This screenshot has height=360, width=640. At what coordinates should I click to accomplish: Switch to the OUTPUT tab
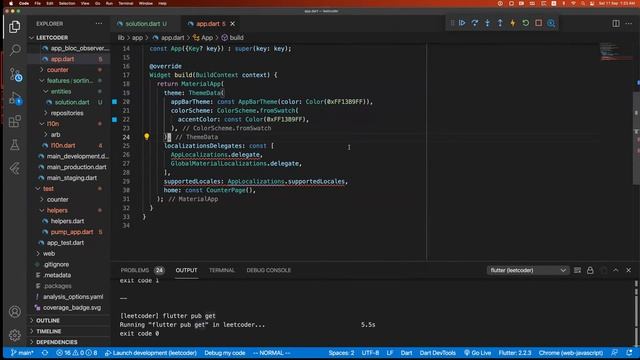[186, 270]
